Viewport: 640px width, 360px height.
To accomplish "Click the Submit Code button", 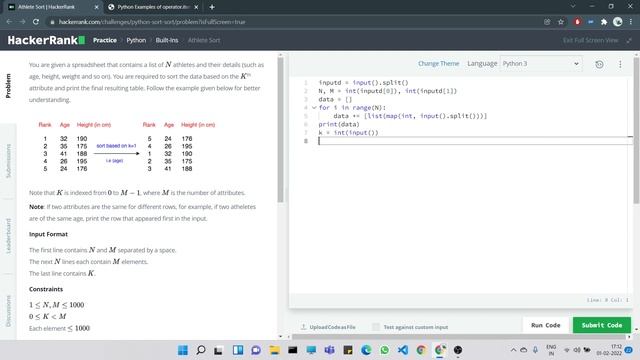I will tap(602, 325).
